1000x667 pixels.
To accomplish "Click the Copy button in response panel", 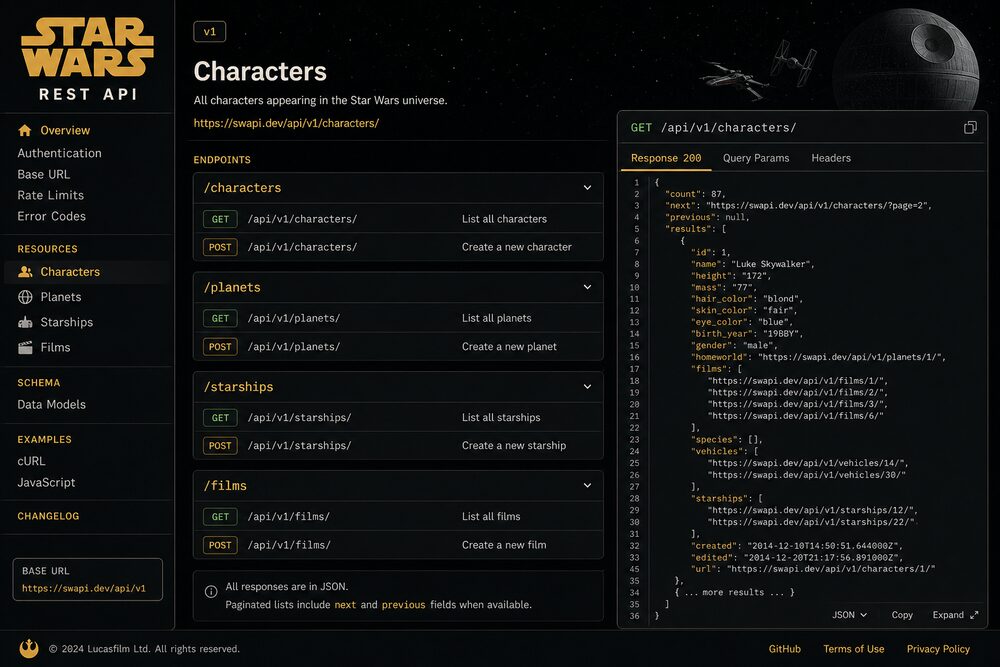I will click(902, 615).
